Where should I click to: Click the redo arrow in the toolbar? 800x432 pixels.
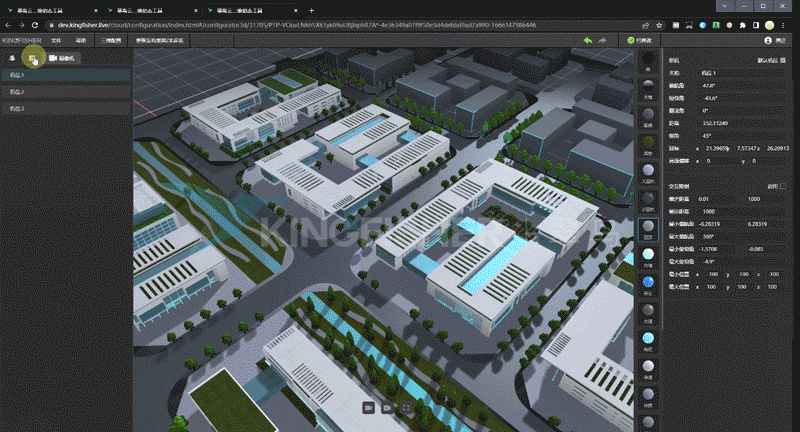click(603, 40)
